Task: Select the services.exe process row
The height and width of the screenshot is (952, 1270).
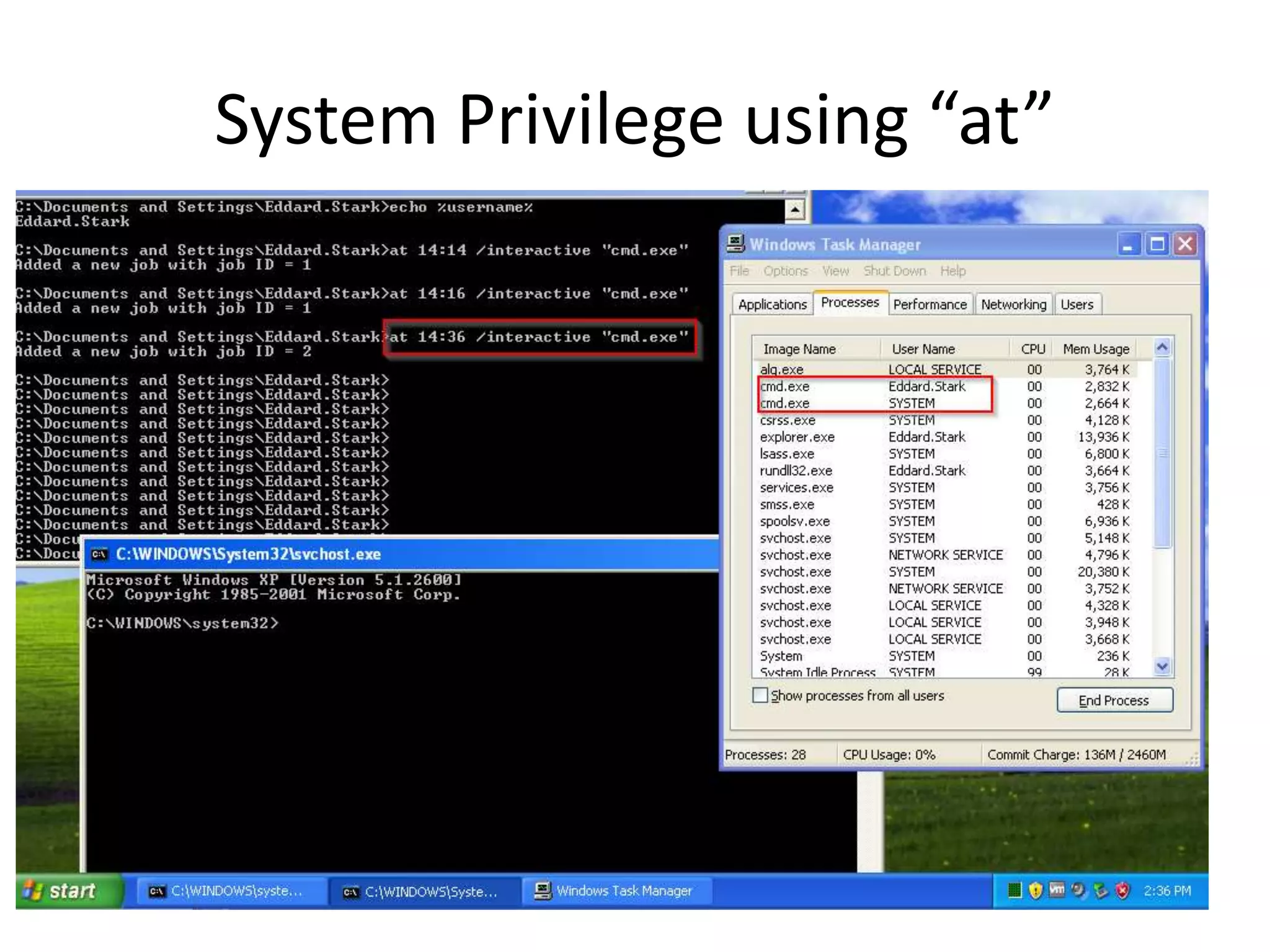Action: coord(947,487)
